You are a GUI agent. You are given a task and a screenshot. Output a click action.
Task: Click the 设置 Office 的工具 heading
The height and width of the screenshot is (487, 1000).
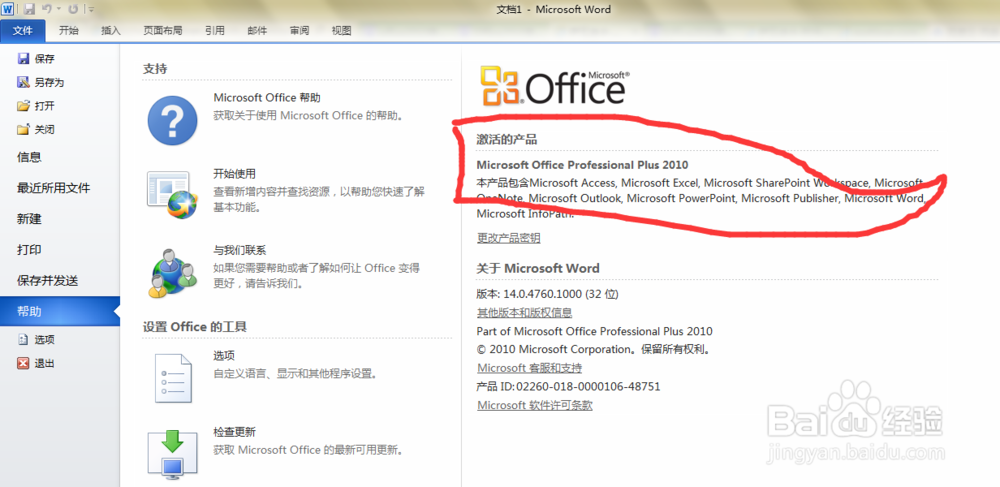(x=195, y=327)
